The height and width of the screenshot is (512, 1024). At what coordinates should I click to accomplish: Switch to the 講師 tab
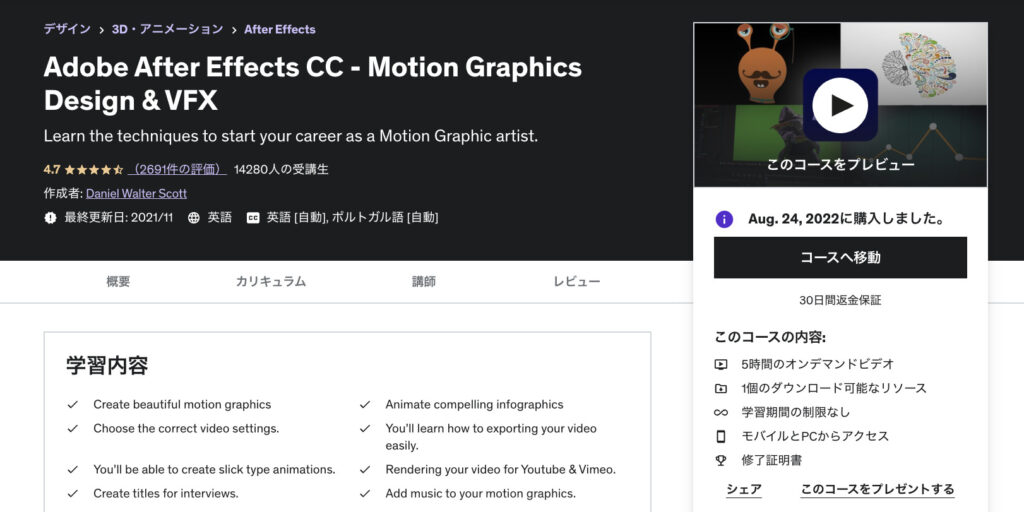click(424, 281)
